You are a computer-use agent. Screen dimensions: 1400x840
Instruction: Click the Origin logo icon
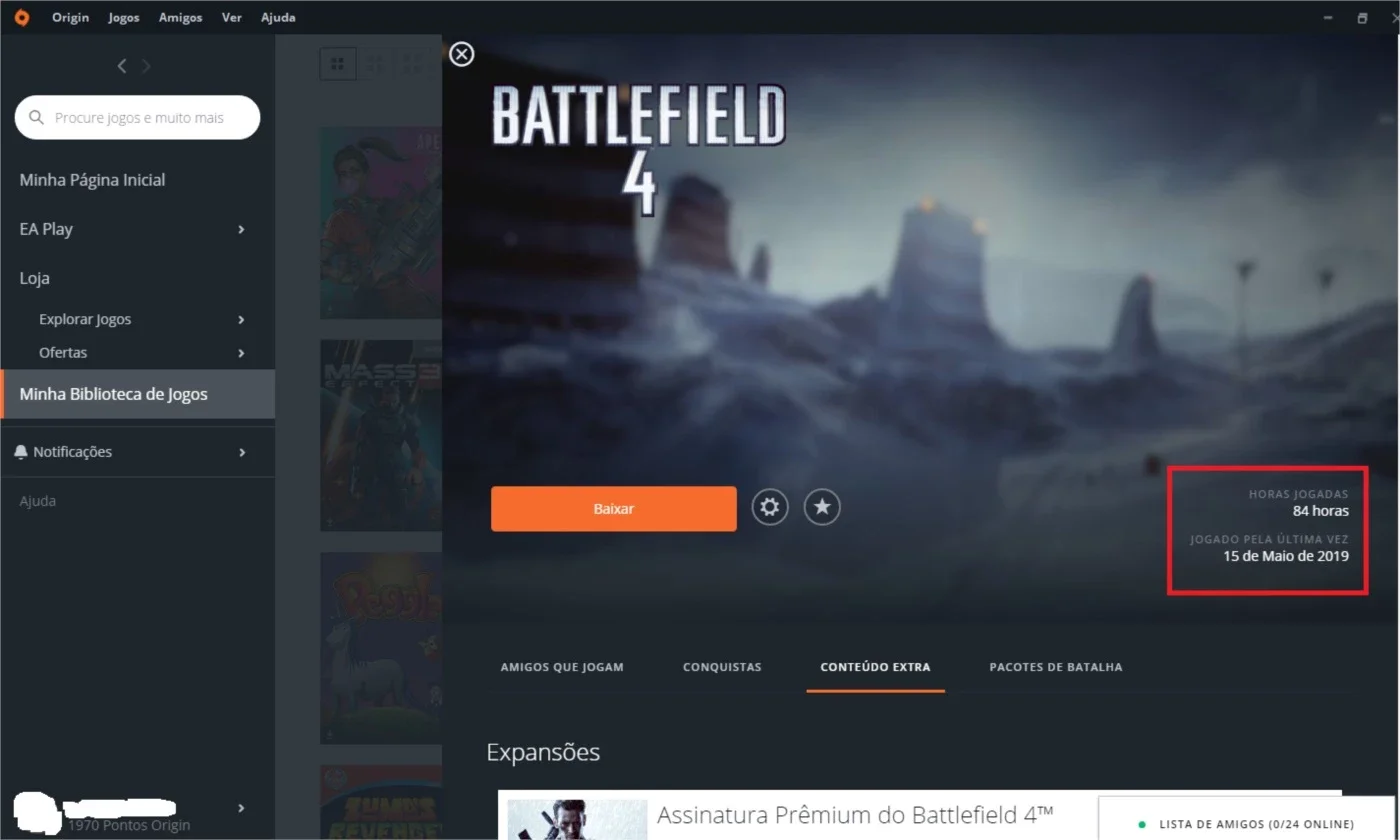(x=22, y=17)
